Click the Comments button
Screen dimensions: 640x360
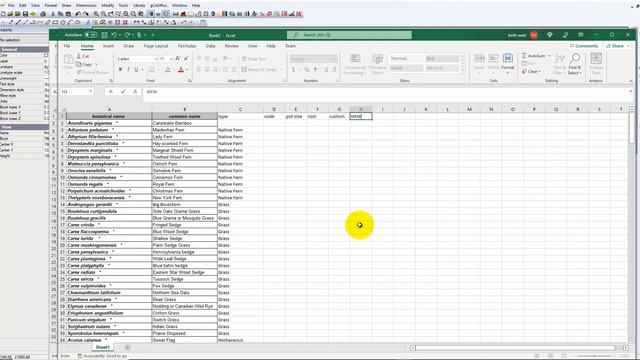point(584,46)
